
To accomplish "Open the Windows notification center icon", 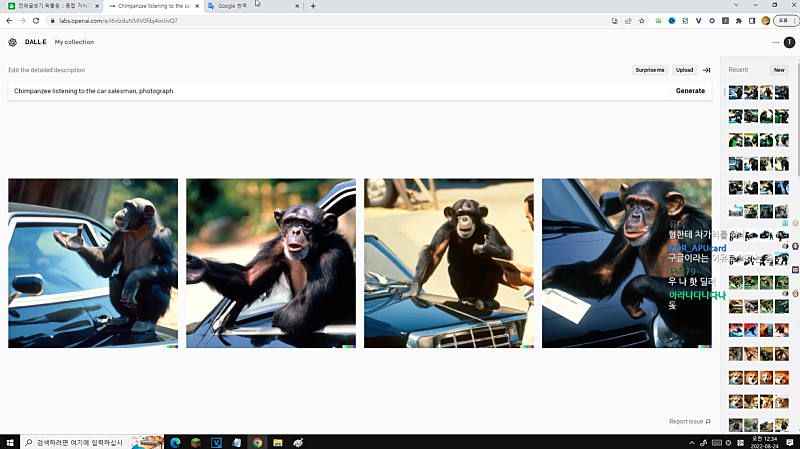I will (x=790, y=442).
